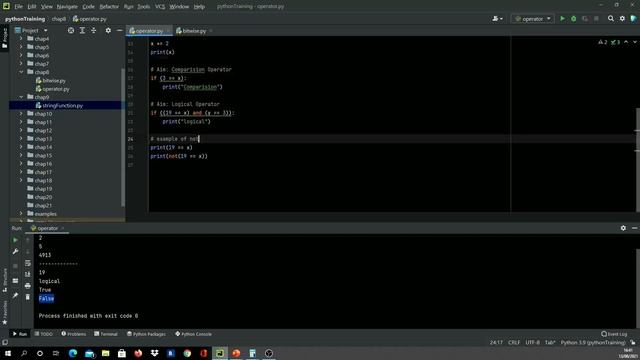Expand the chap14 folder
This screenshot has width=640, height=360.
21,147
